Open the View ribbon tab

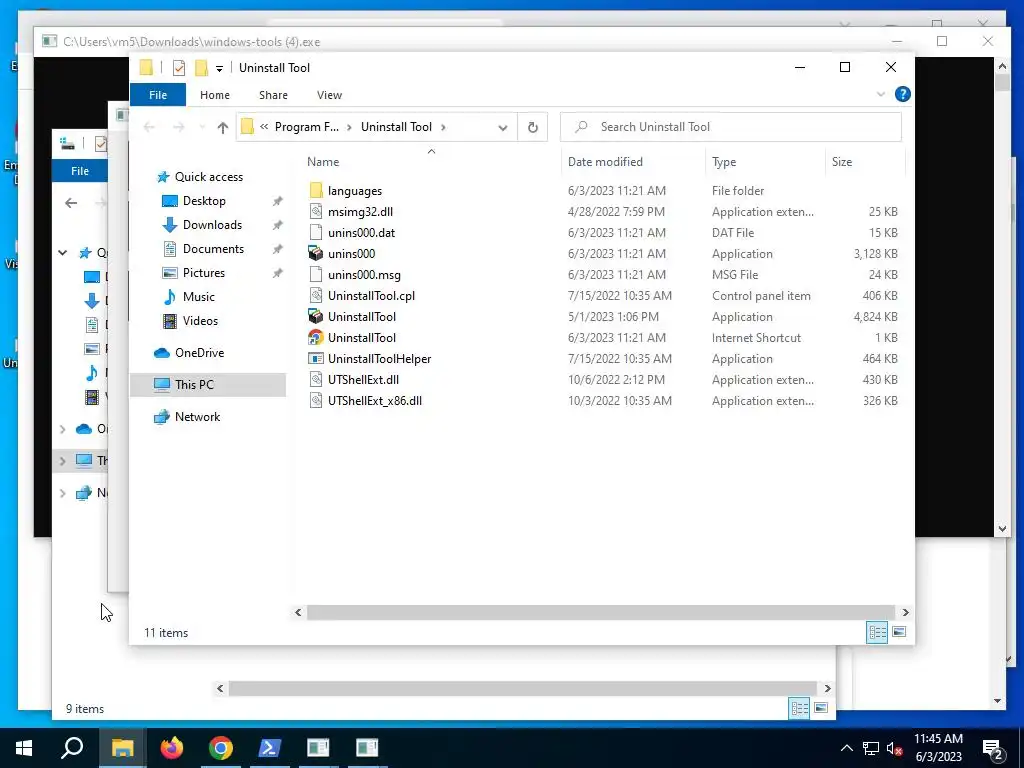[329, 95]
